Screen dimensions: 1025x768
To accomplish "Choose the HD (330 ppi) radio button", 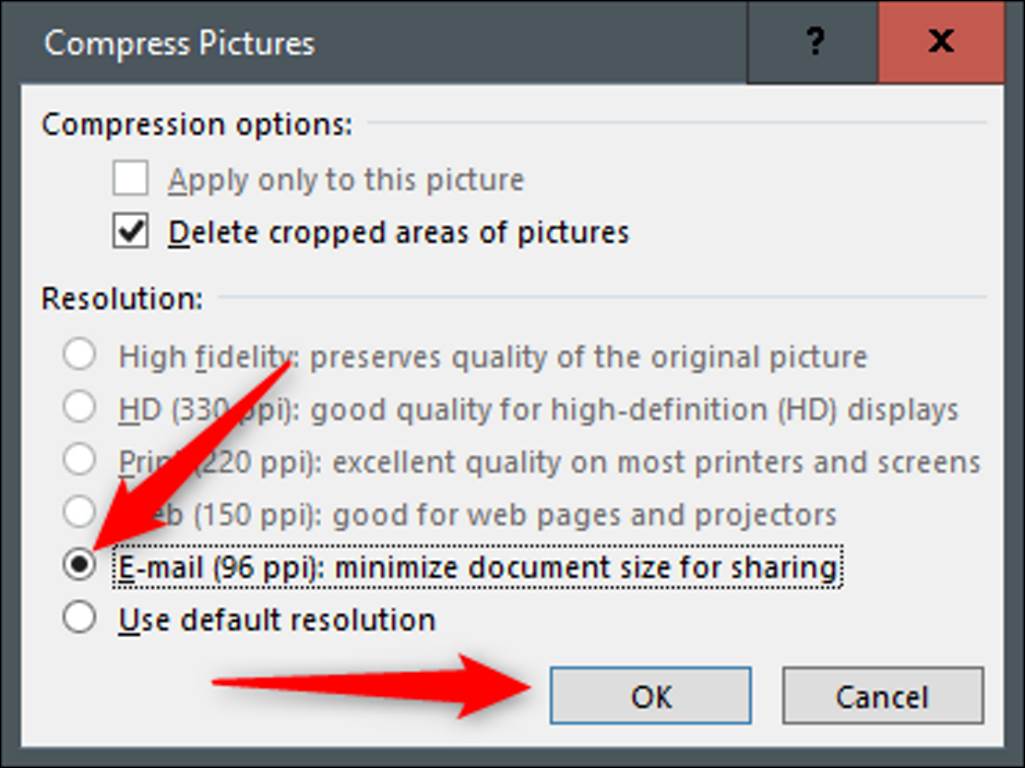I will pos(79,408).
